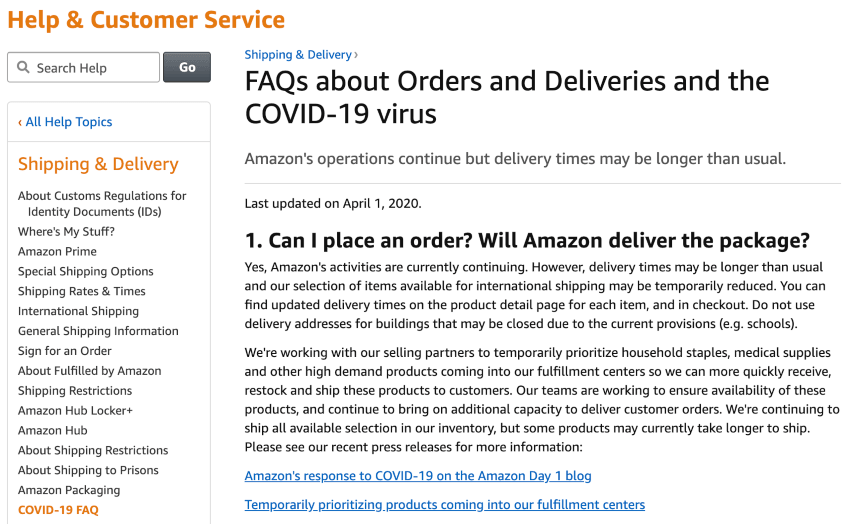
Task: Open the Shipping & Delivery sidebar heading
Action: (98, 164)
